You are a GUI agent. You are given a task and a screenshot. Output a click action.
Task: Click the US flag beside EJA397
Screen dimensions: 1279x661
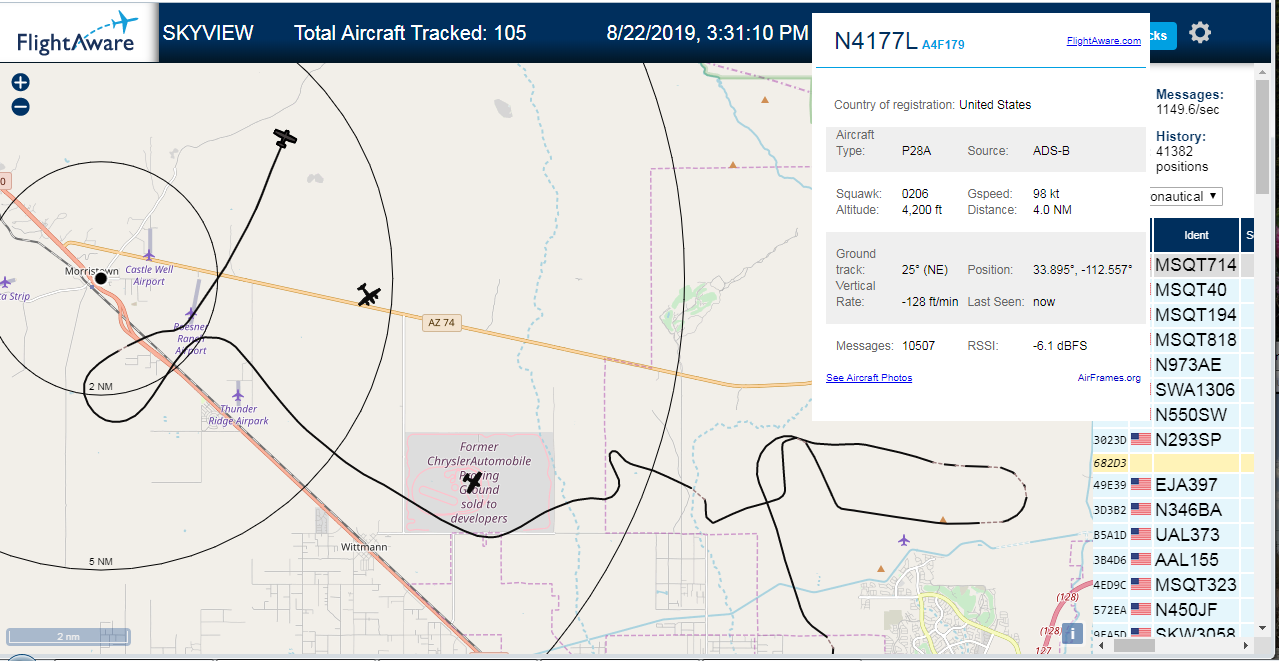click(1141, 485)
